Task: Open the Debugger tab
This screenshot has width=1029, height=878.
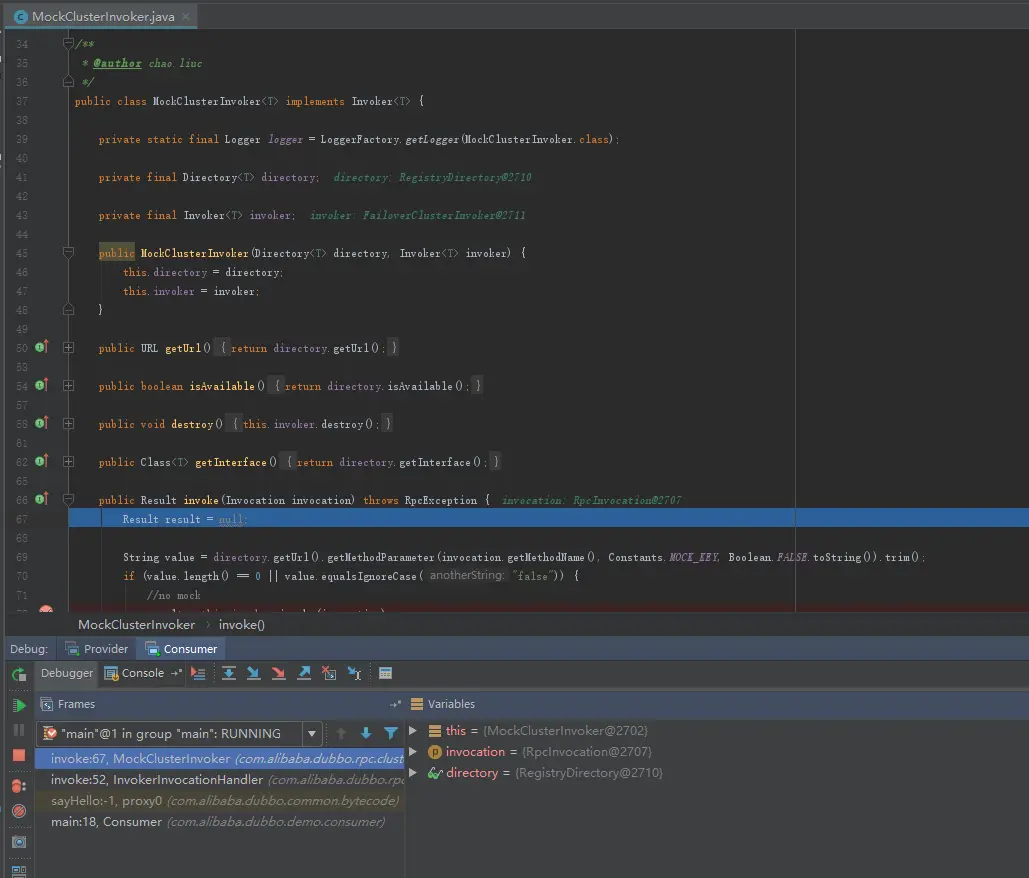Action: point(67,673)
